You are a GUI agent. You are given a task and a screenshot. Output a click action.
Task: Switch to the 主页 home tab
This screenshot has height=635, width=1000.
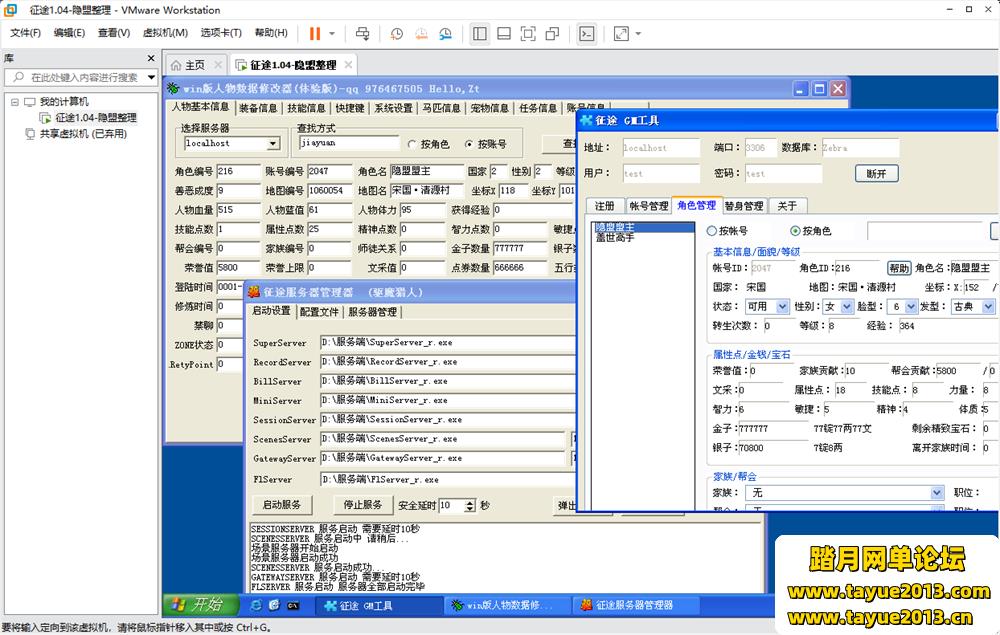pos(195,65)
